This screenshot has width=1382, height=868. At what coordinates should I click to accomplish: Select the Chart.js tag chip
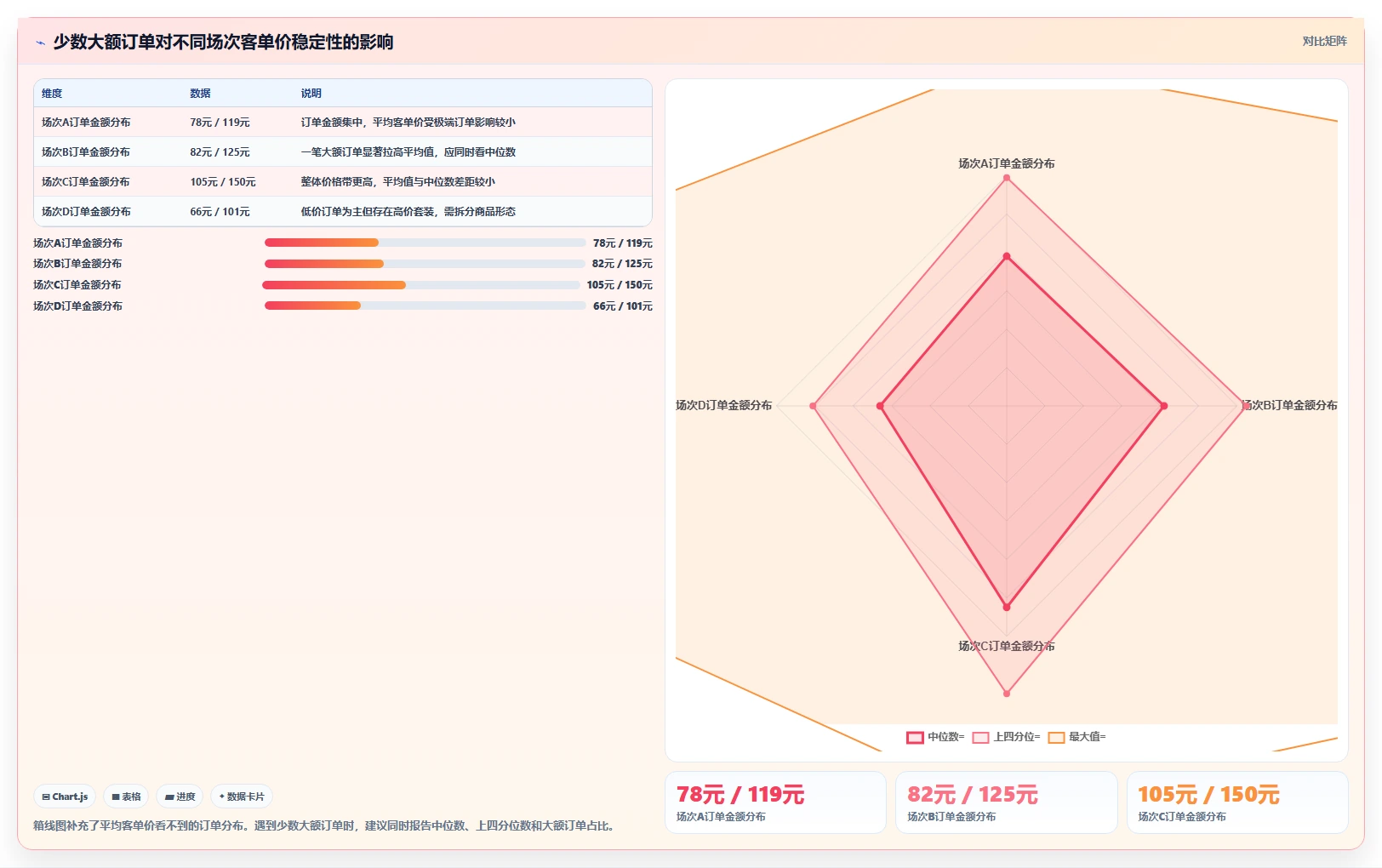(65, 797)
